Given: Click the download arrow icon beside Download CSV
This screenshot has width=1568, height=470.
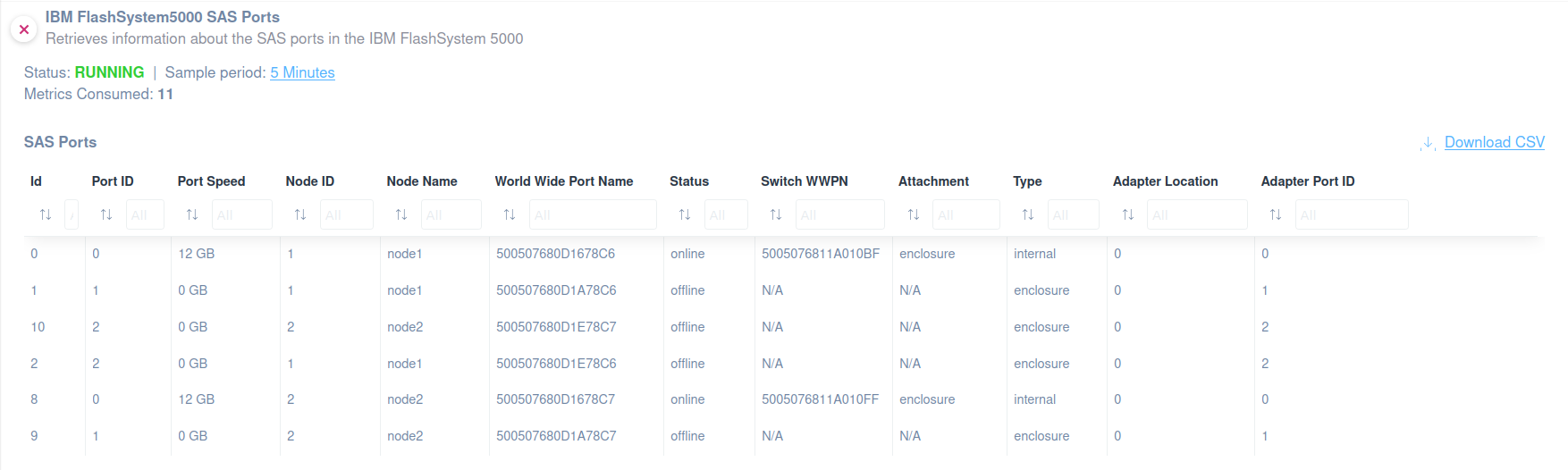Looking at the screenshot, I should click(1428, 143).
